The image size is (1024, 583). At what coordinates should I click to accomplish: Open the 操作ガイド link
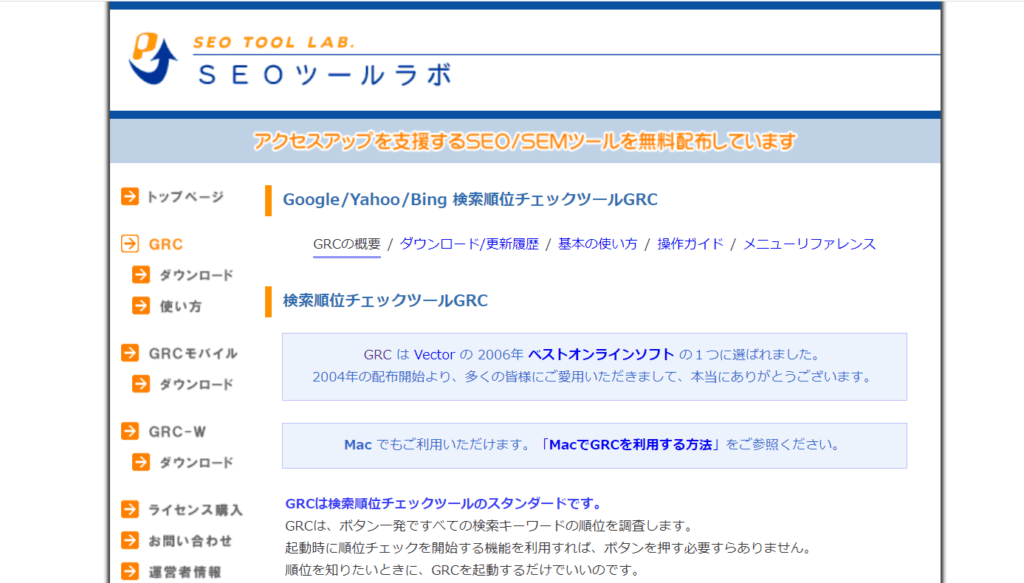point(690,244)
